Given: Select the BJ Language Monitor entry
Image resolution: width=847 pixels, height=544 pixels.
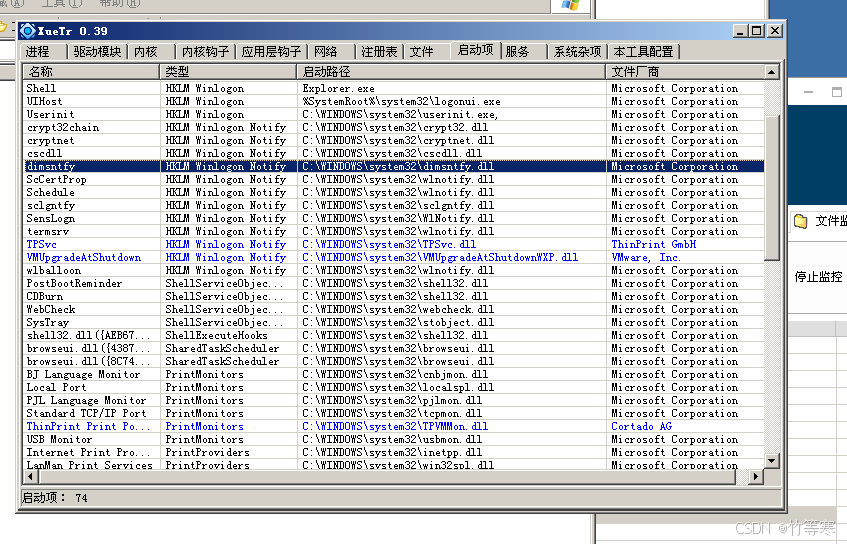Looking at the screenshot, I should click(84, 374).
